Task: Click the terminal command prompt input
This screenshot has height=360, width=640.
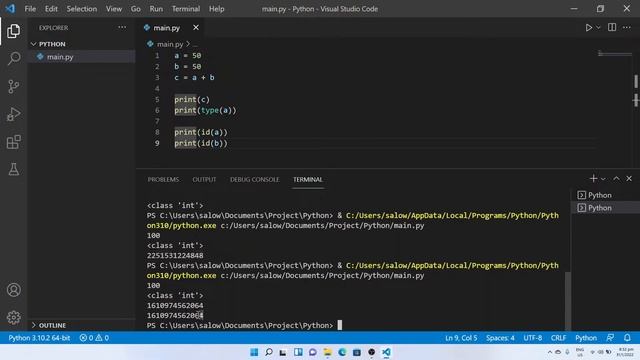Action: (x=339, y=325)
